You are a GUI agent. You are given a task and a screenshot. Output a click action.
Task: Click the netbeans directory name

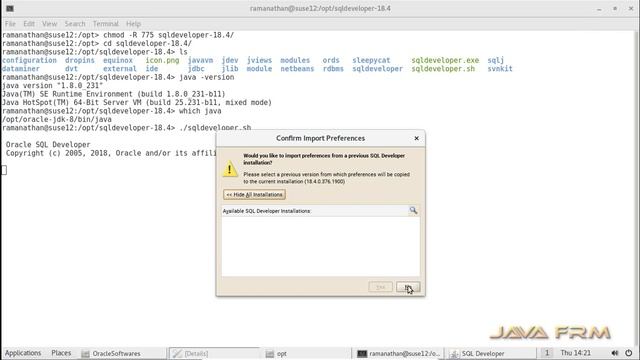[x=297, y=69]
